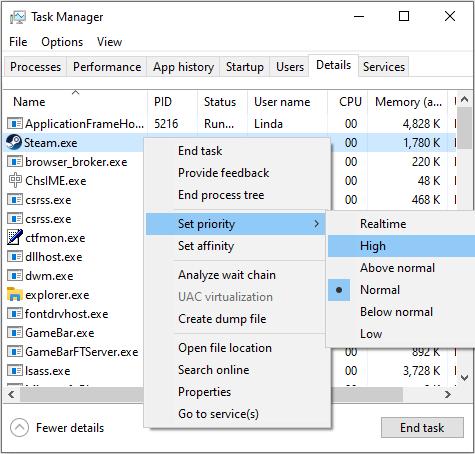
Task: Click the ChsIME.exe icon
Action: (15, 180)
